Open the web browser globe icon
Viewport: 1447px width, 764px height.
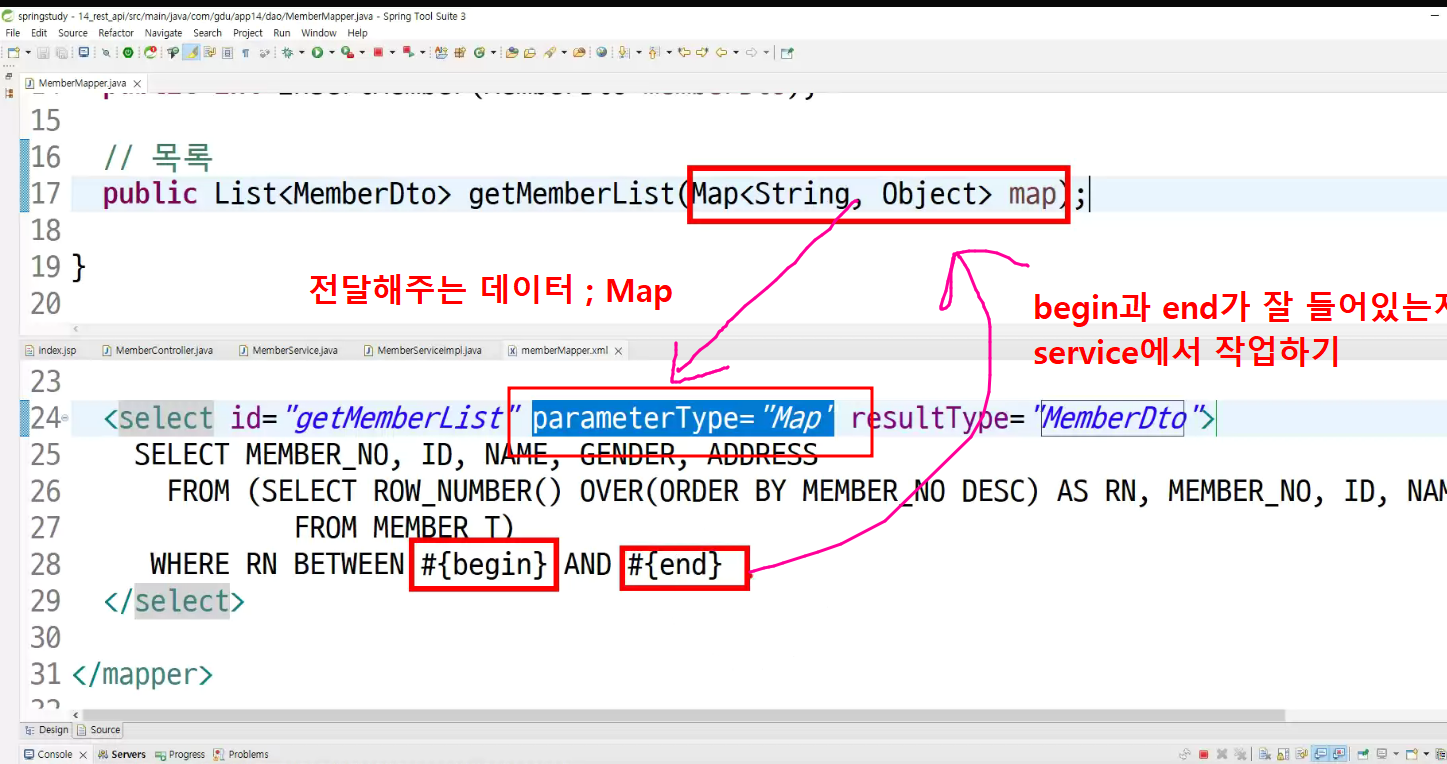click(x=602, y=52)
